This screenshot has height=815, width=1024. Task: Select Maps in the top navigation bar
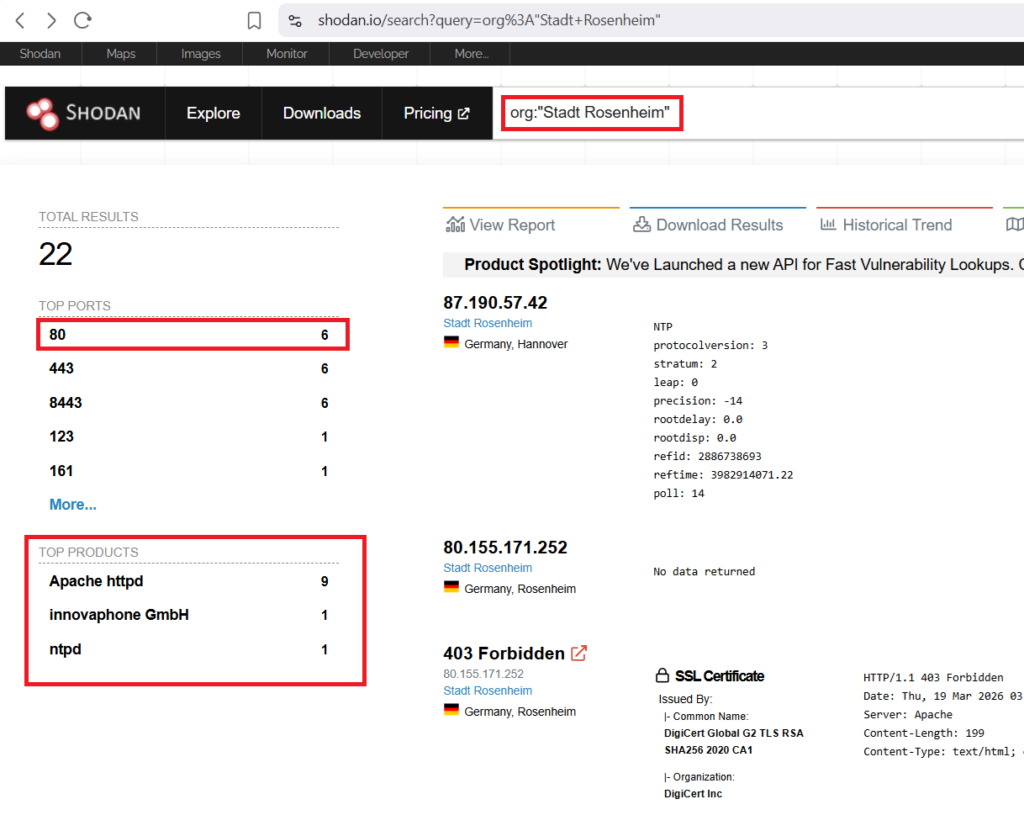[121, 54]
